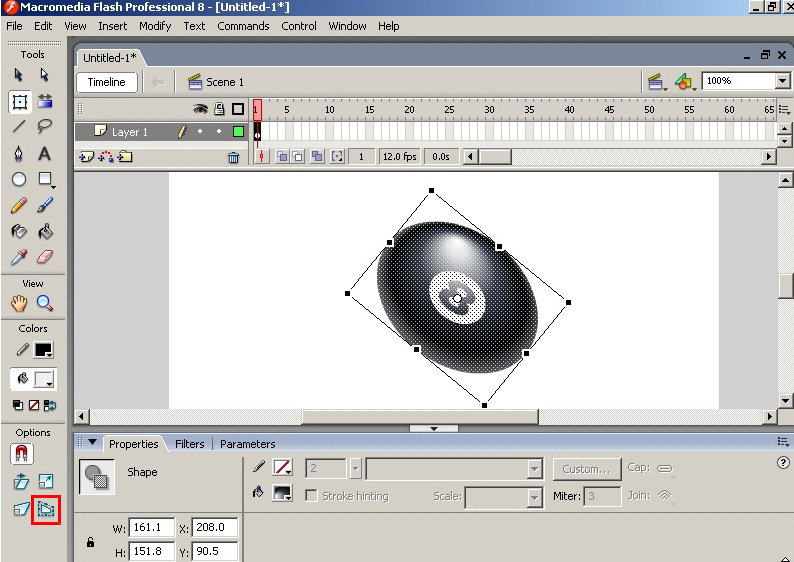Switch to the Filters tab

click(x=189, y=444)
